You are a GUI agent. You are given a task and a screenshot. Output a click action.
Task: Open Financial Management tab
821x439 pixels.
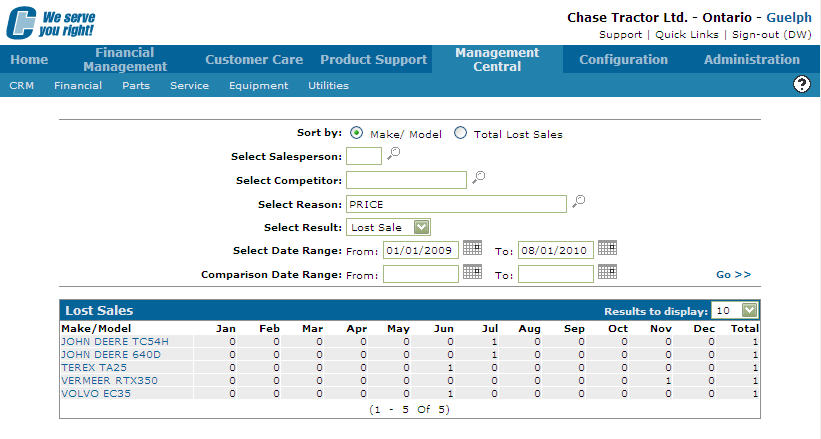pos(125,59)
